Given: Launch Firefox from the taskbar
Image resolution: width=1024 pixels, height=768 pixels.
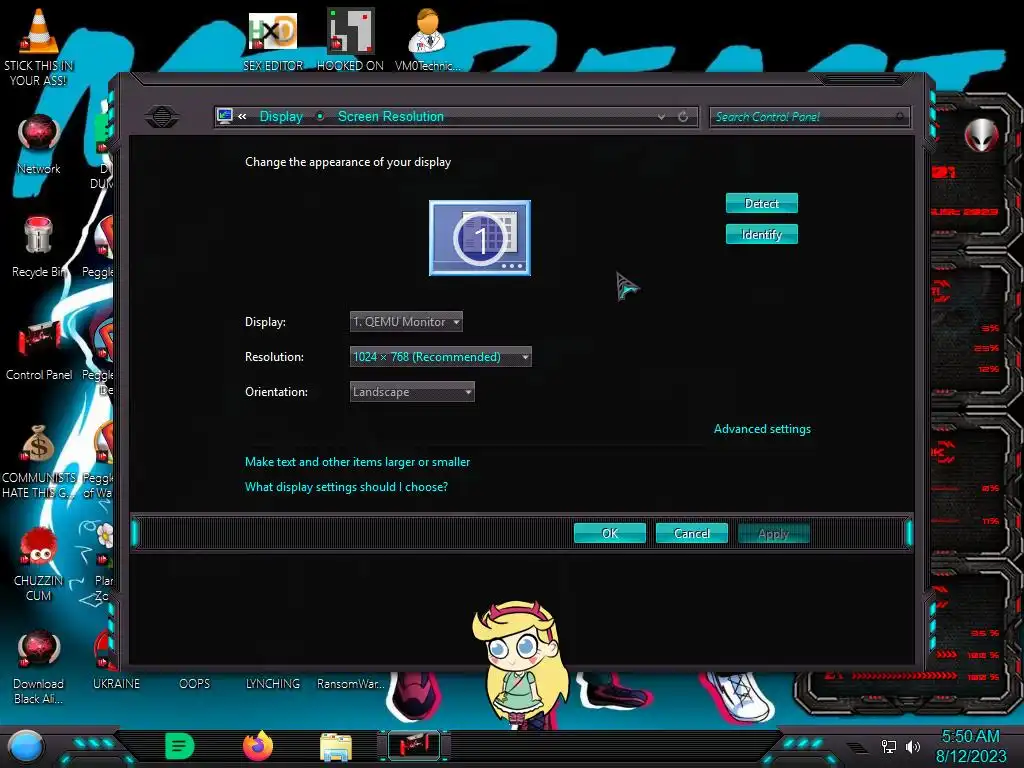Looking at the screenshot, I should click(x=258, y=746).
